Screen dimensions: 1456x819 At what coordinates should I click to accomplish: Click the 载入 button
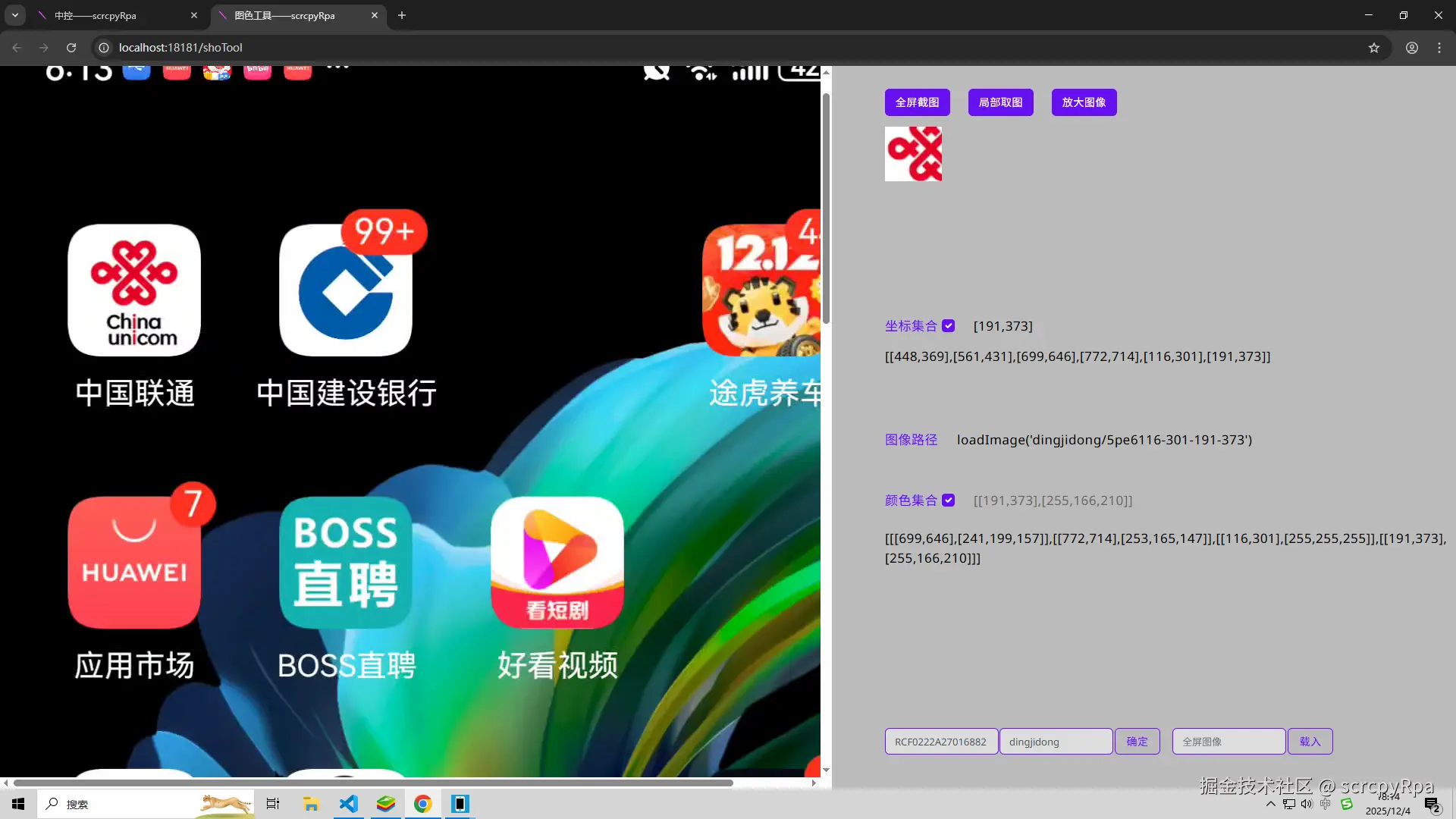[x=1310, y=741]
